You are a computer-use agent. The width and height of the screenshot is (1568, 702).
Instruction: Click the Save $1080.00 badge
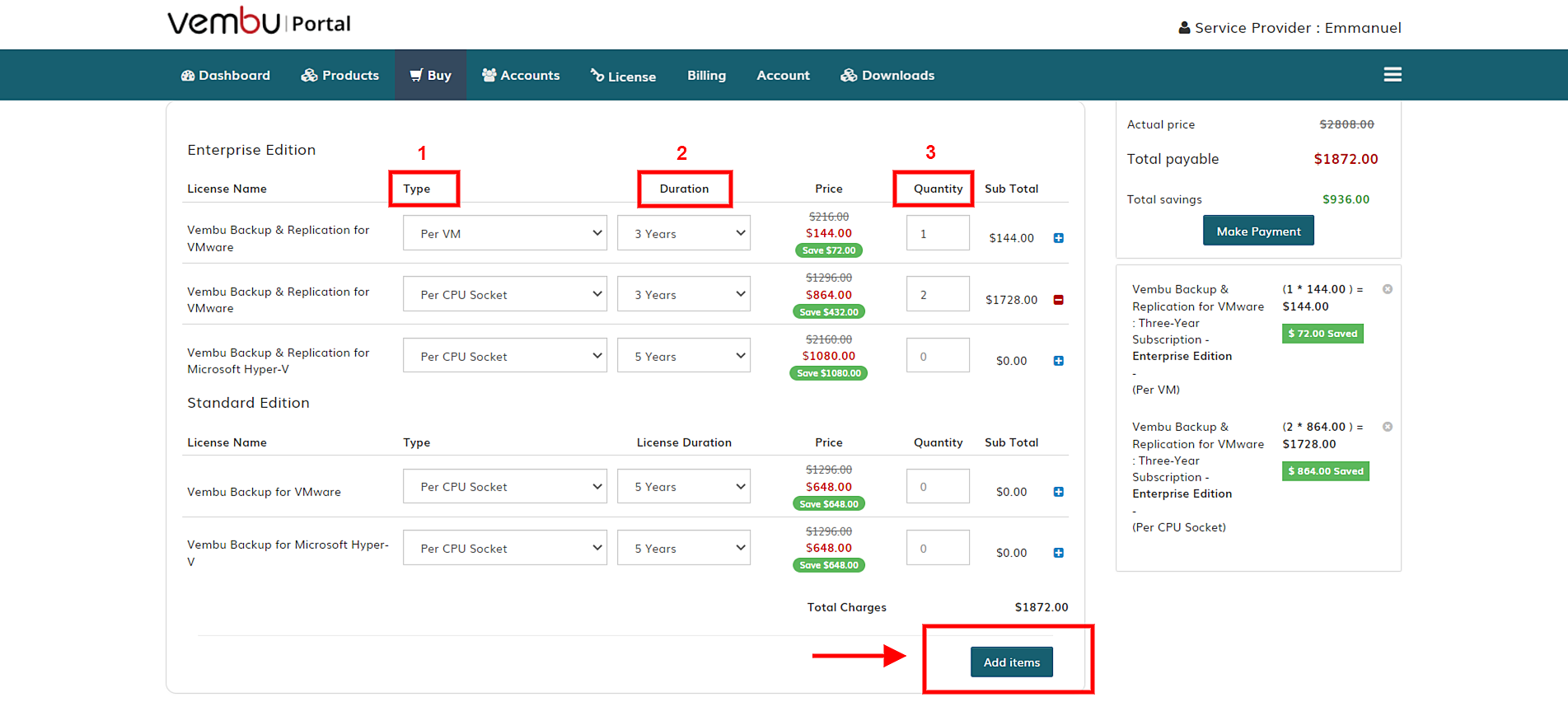829,373
